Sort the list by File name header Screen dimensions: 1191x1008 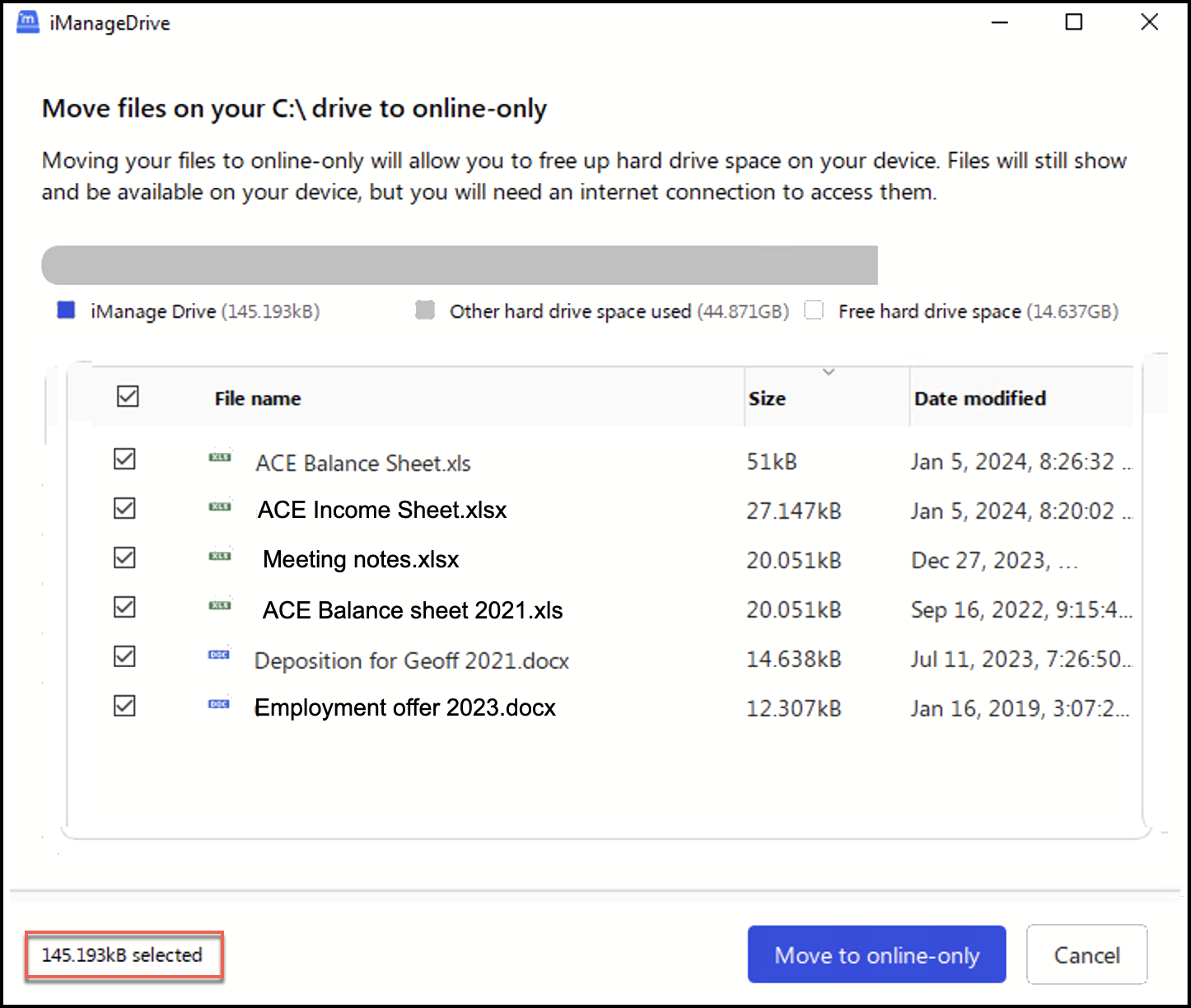pyautogui.click(x=257, y=399)
